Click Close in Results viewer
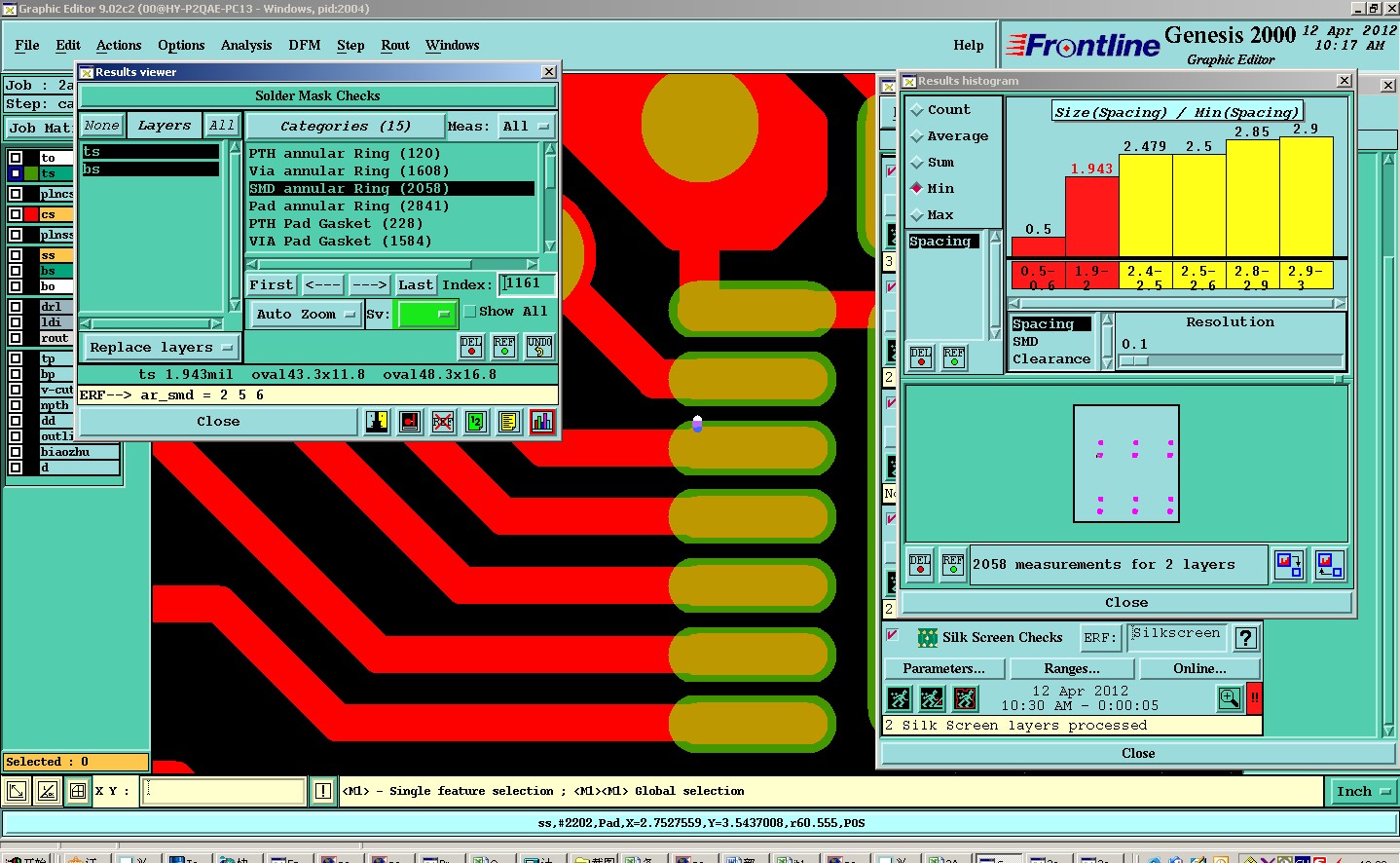 coord(218,422)
